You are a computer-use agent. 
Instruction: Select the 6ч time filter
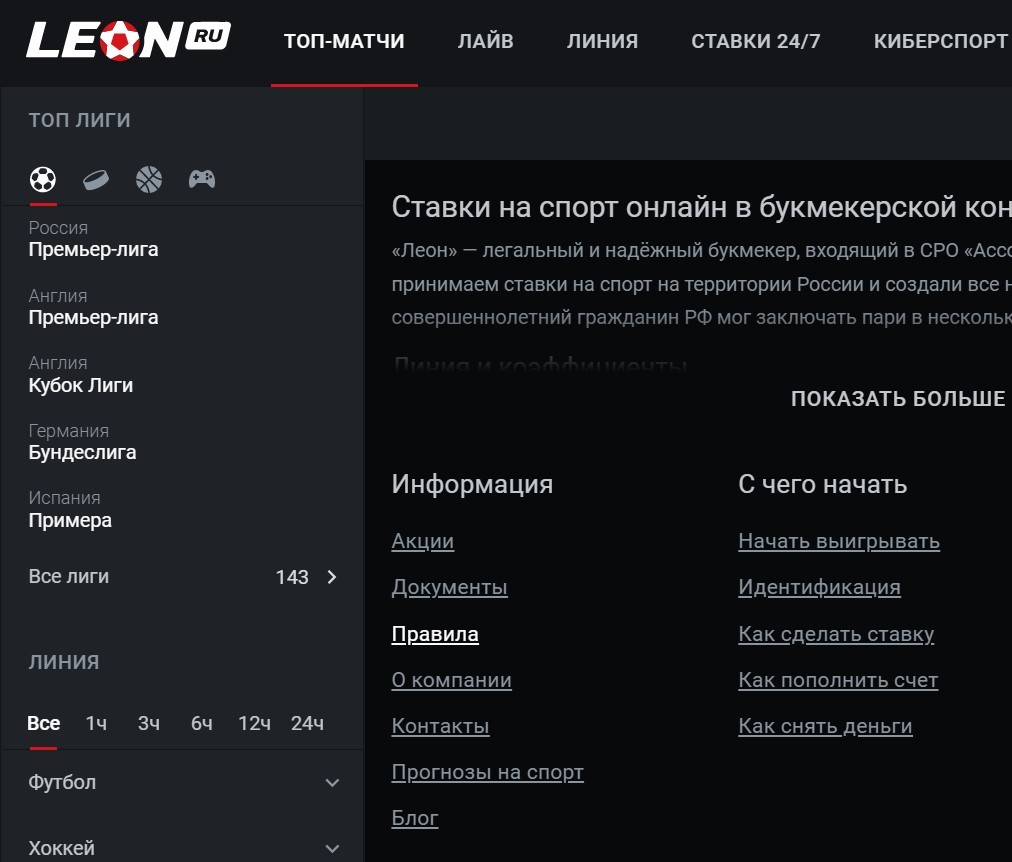coord(202,723)
